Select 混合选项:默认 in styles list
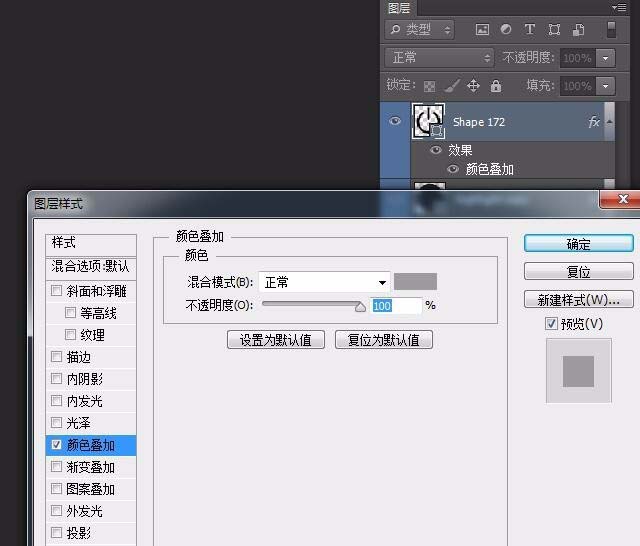Image resolution: width=640 pixels, height=546 pixels. (91, 267)
